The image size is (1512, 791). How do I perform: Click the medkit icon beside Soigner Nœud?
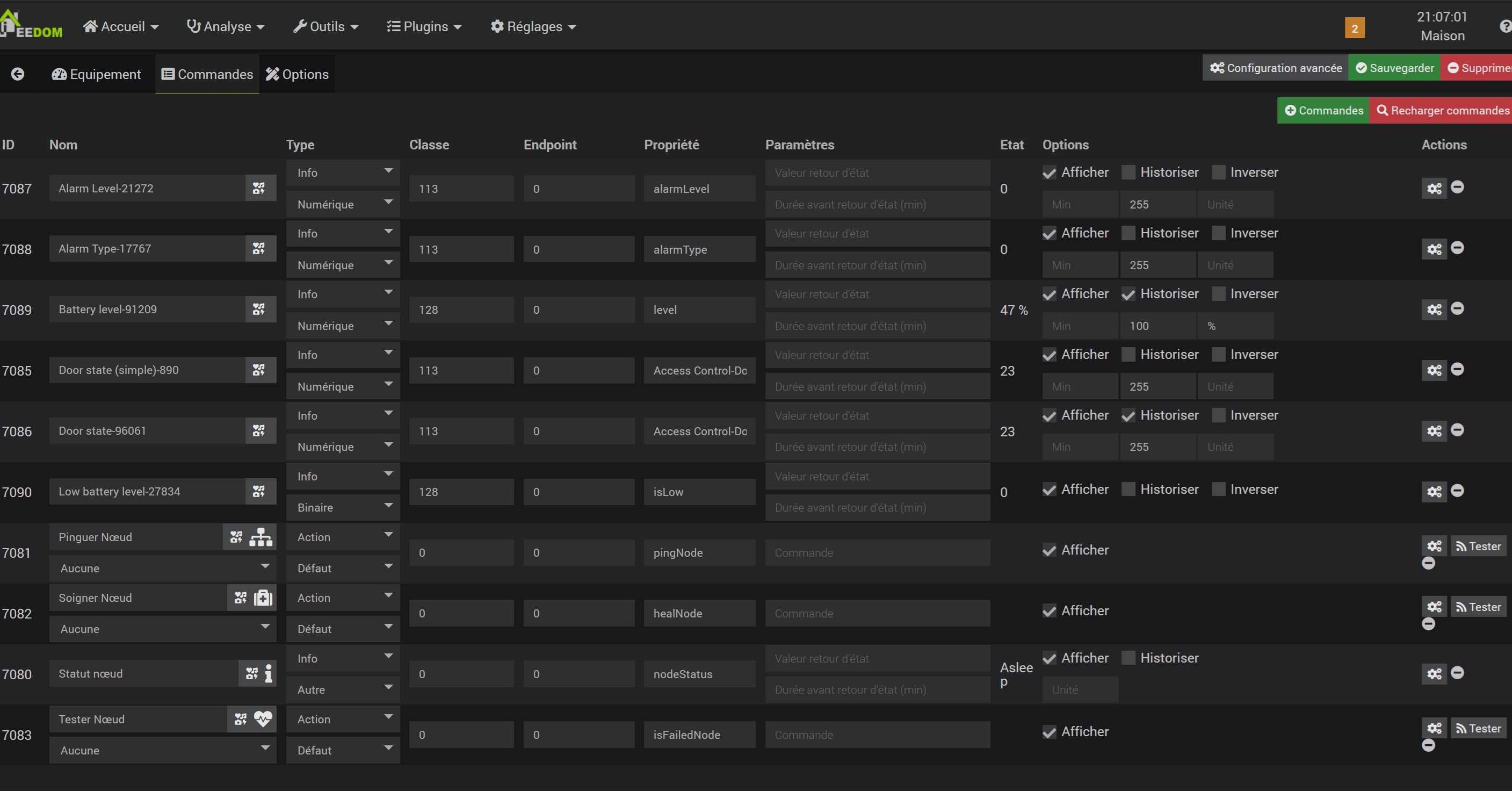click(264, 598)
